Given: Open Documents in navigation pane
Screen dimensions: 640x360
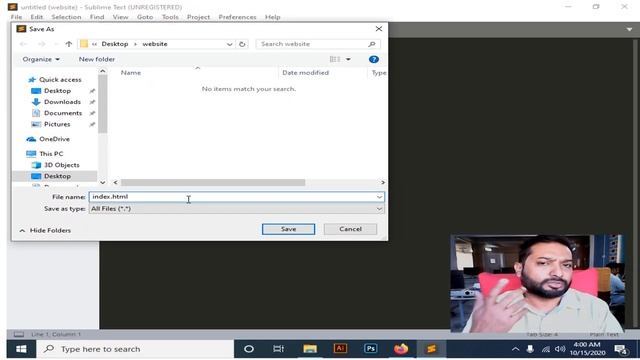Looking at the screenshot, I should [63, 113].
